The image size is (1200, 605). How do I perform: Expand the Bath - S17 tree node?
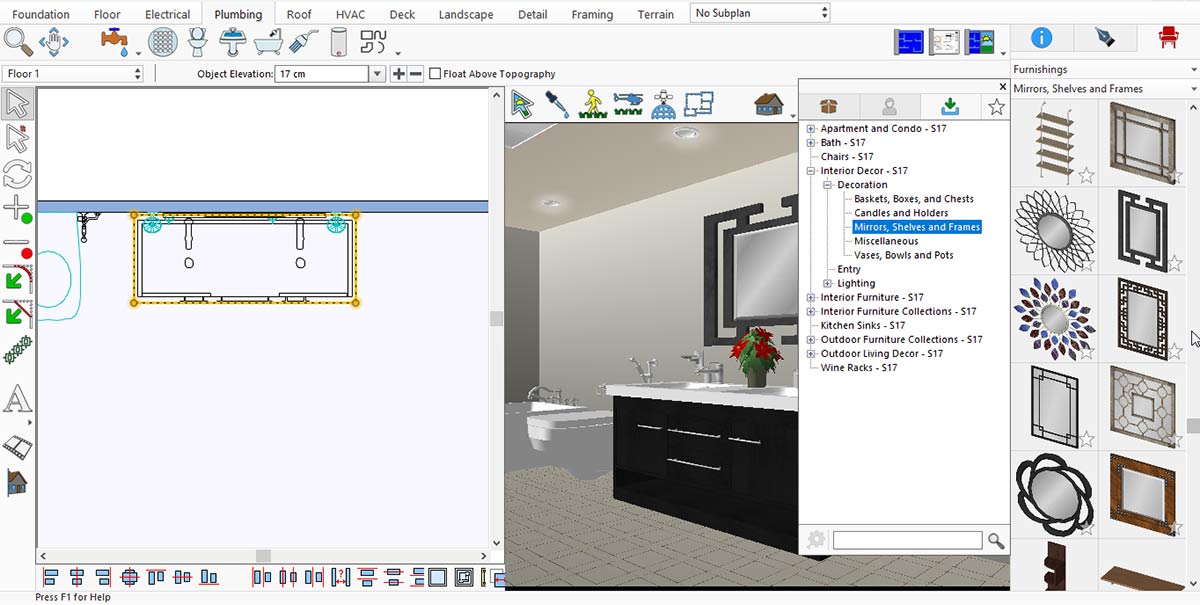tap(811, 143)
